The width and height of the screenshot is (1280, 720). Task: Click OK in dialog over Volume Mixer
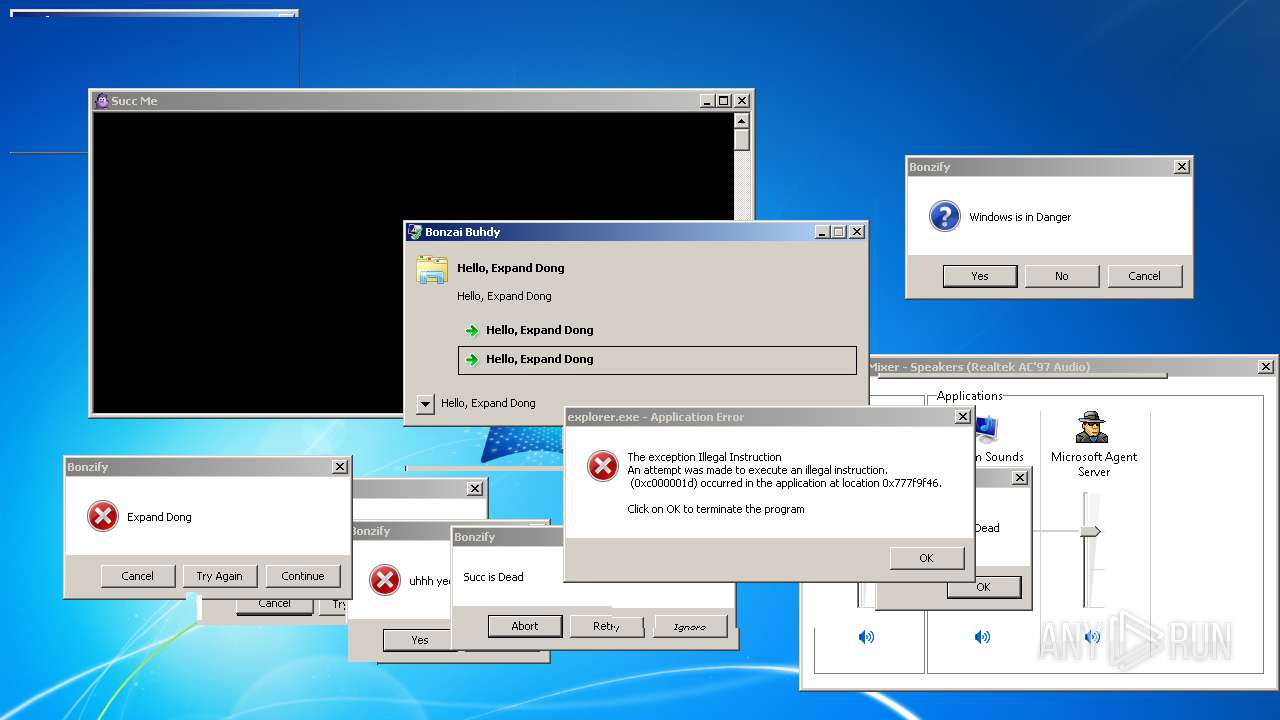(984, 587)
